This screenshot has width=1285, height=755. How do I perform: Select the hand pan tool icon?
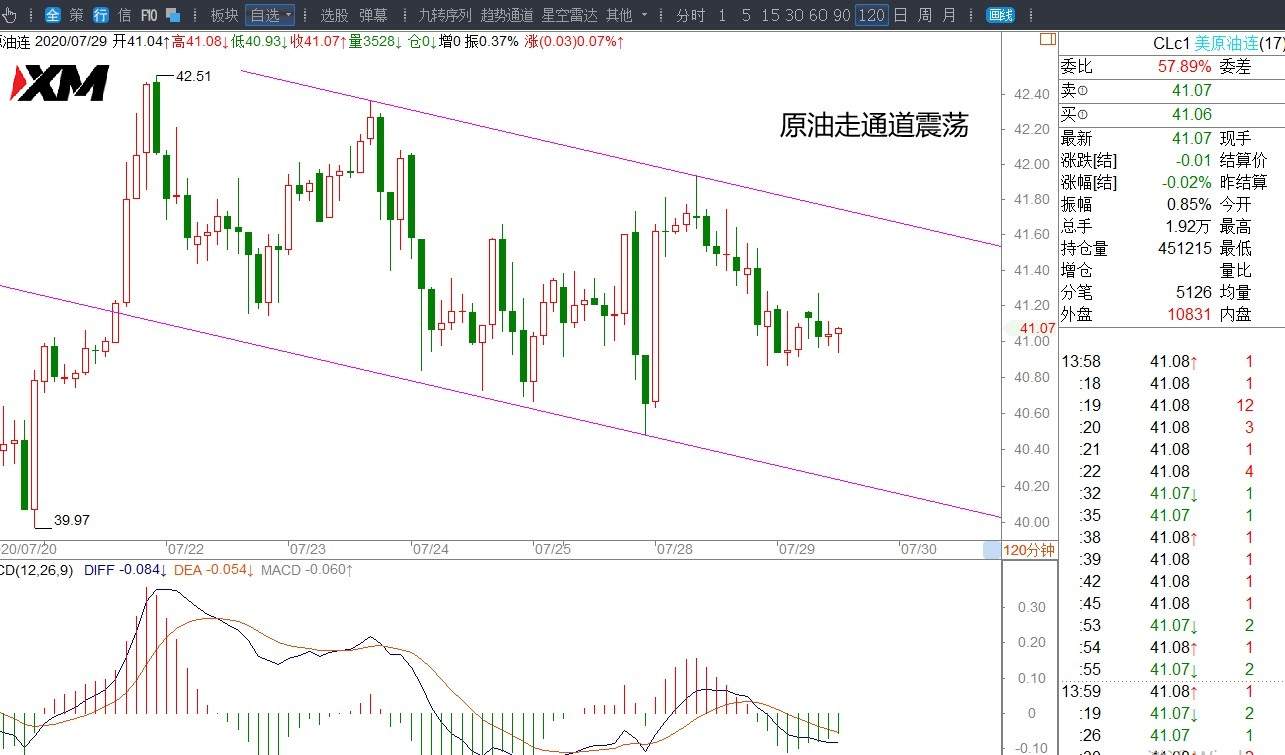pyautogui.click(x=10, y=15)
